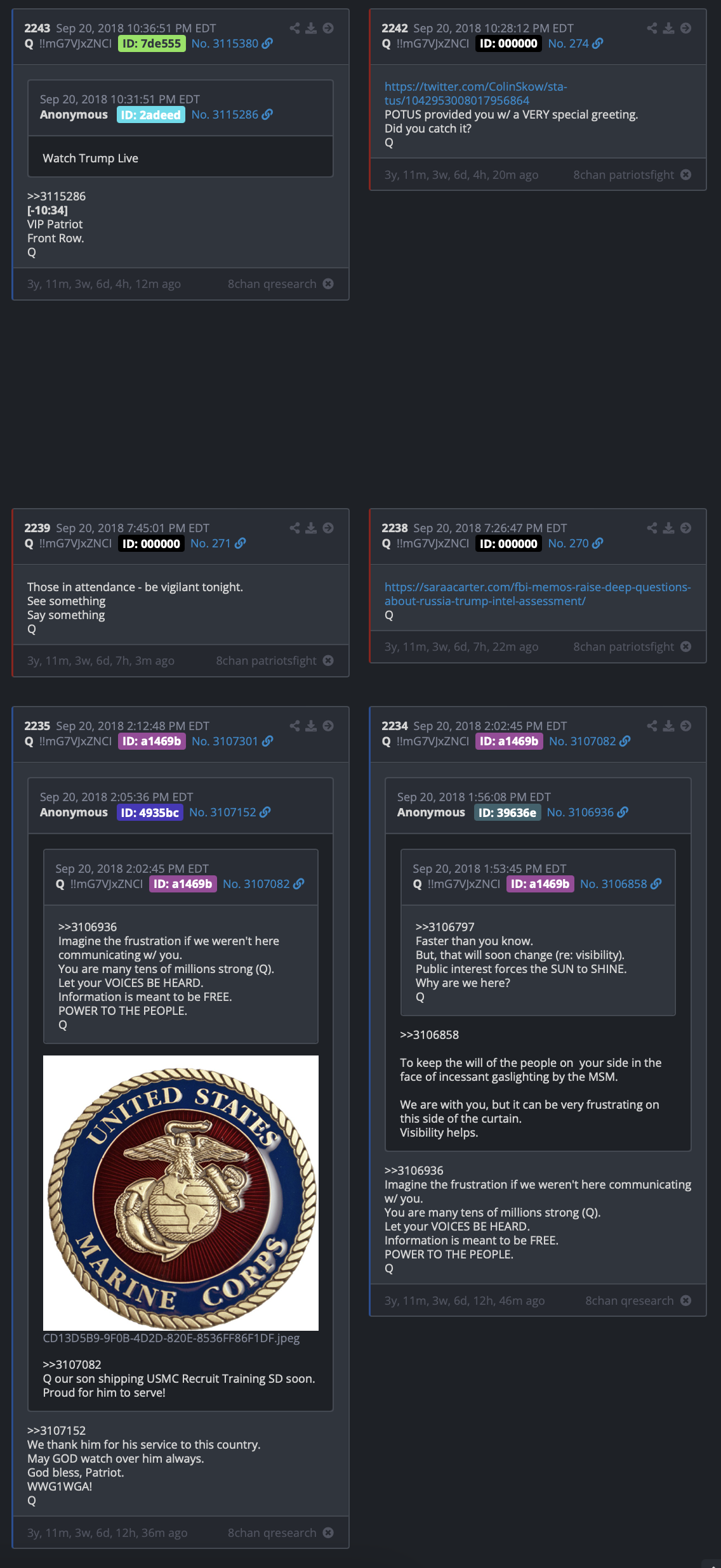
Task: Filter by ID 4935bc badge
Action: [150, 813]
